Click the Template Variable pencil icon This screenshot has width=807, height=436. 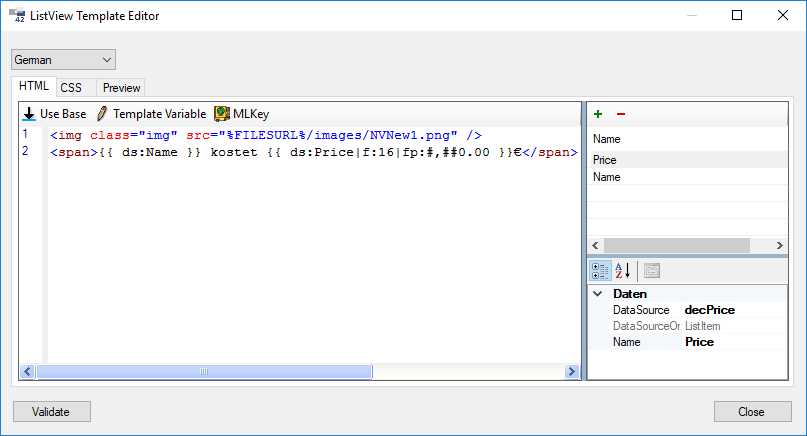click(101, 115)
